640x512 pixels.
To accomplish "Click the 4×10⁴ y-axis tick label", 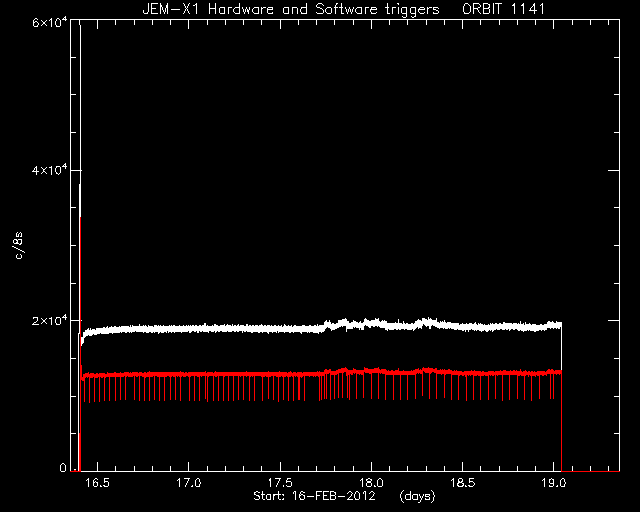I will [x=50, y=170].
